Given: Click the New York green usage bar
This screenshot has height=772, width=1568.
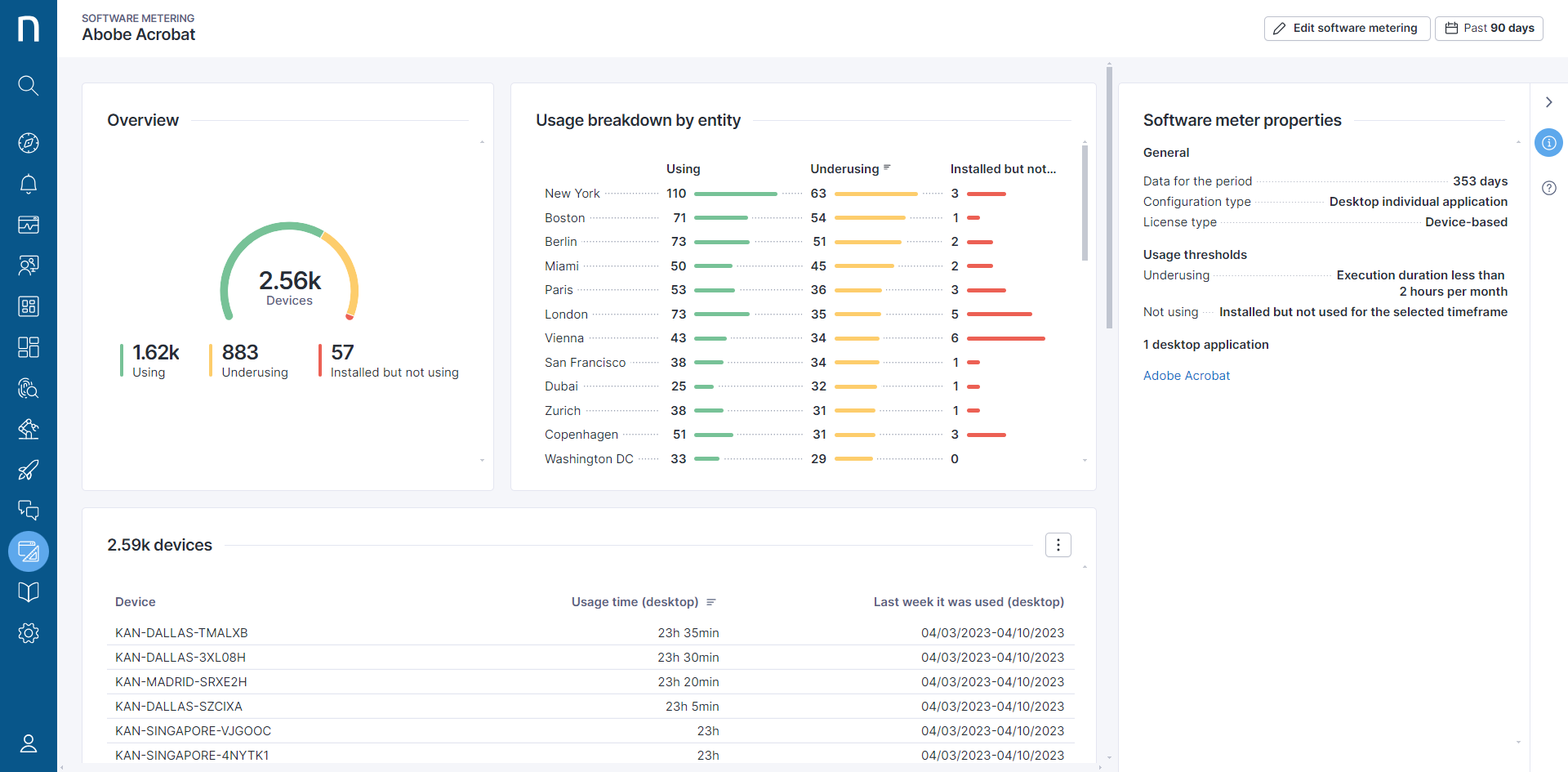Looking at the screenshot, I should [735, 194].
